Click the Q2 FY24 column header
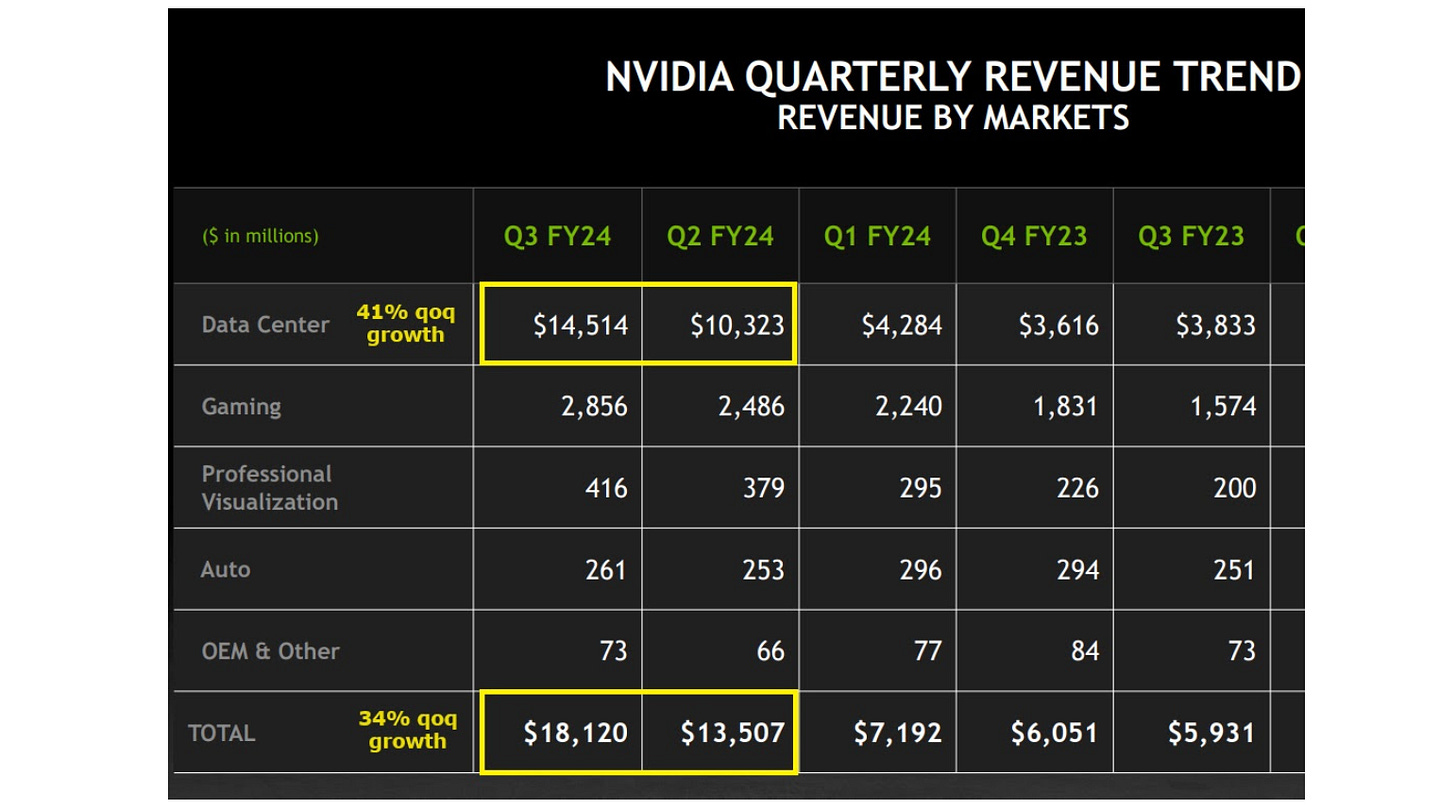This screenshot has height=806, width=1456. (721, 237)
